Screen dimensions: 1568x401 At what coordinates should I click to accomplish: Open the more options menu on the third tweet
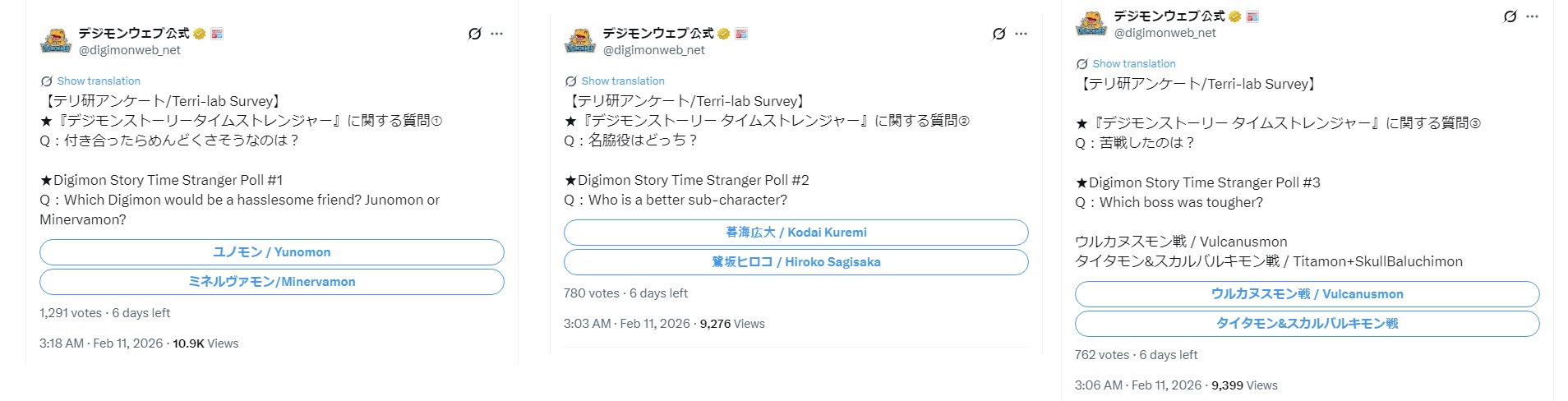1532,16
